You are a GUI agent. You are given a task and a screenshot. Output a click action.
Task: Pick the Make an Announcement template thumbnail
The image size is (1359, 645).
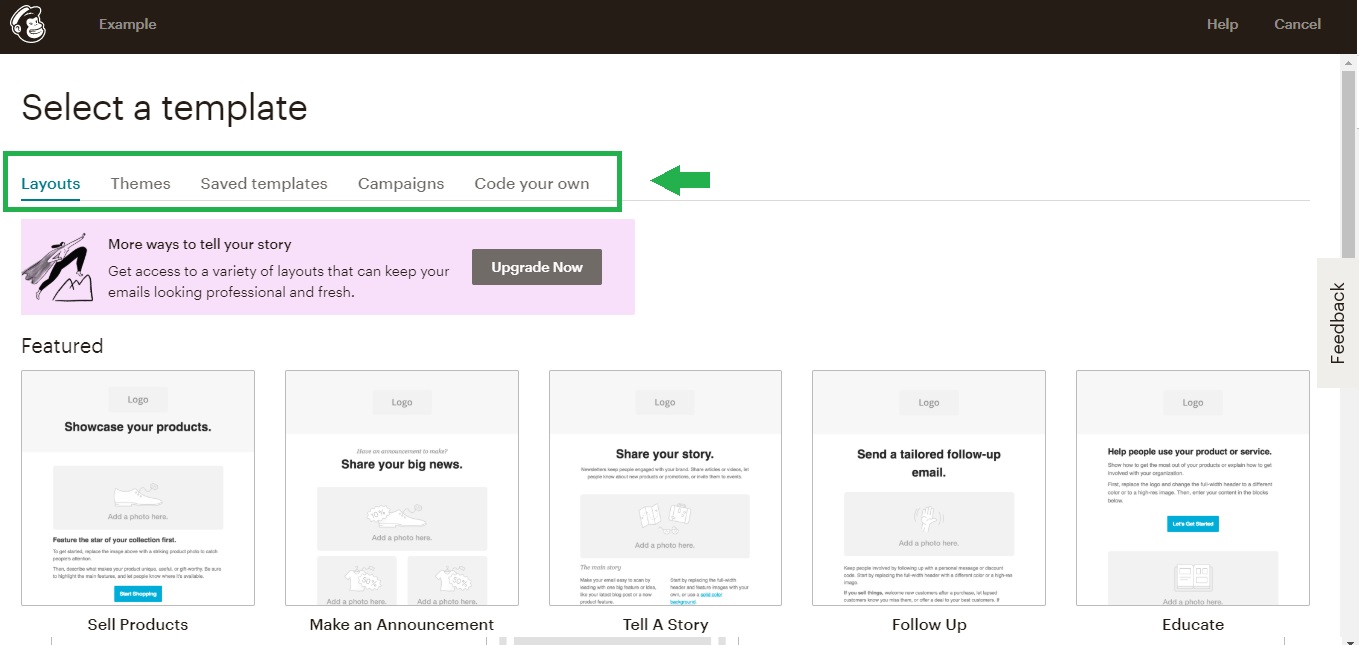pyautogui.click(x=402, y=488)
